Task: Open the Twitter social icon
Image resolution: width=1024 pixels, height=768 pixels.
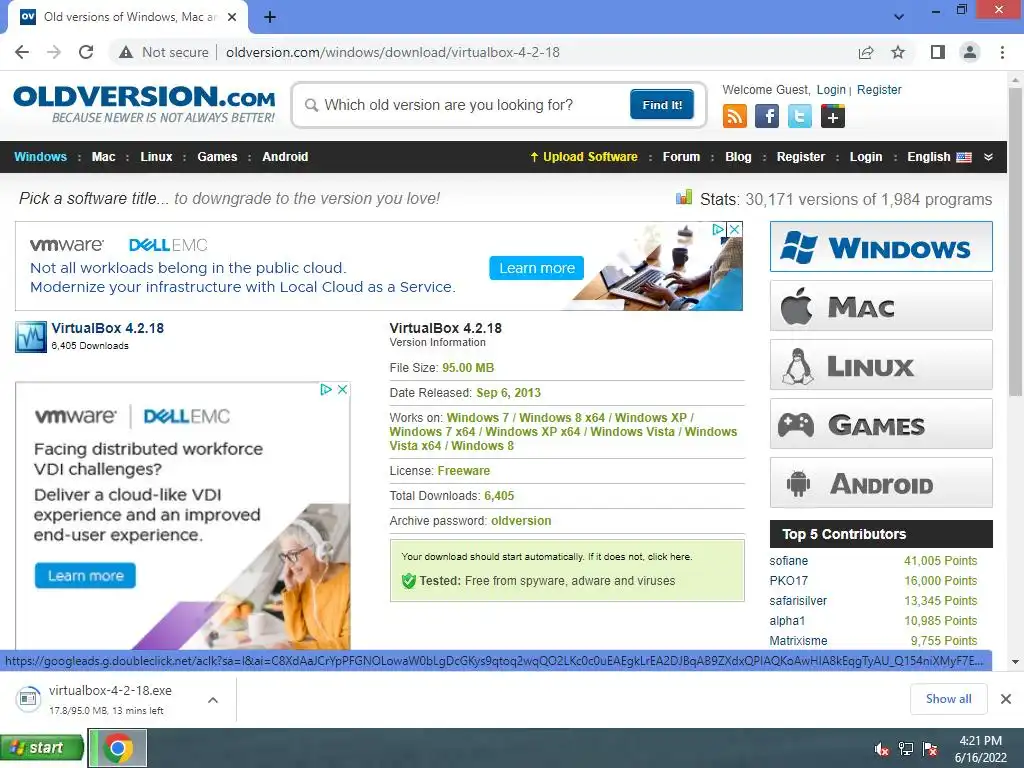Action: 799,116
